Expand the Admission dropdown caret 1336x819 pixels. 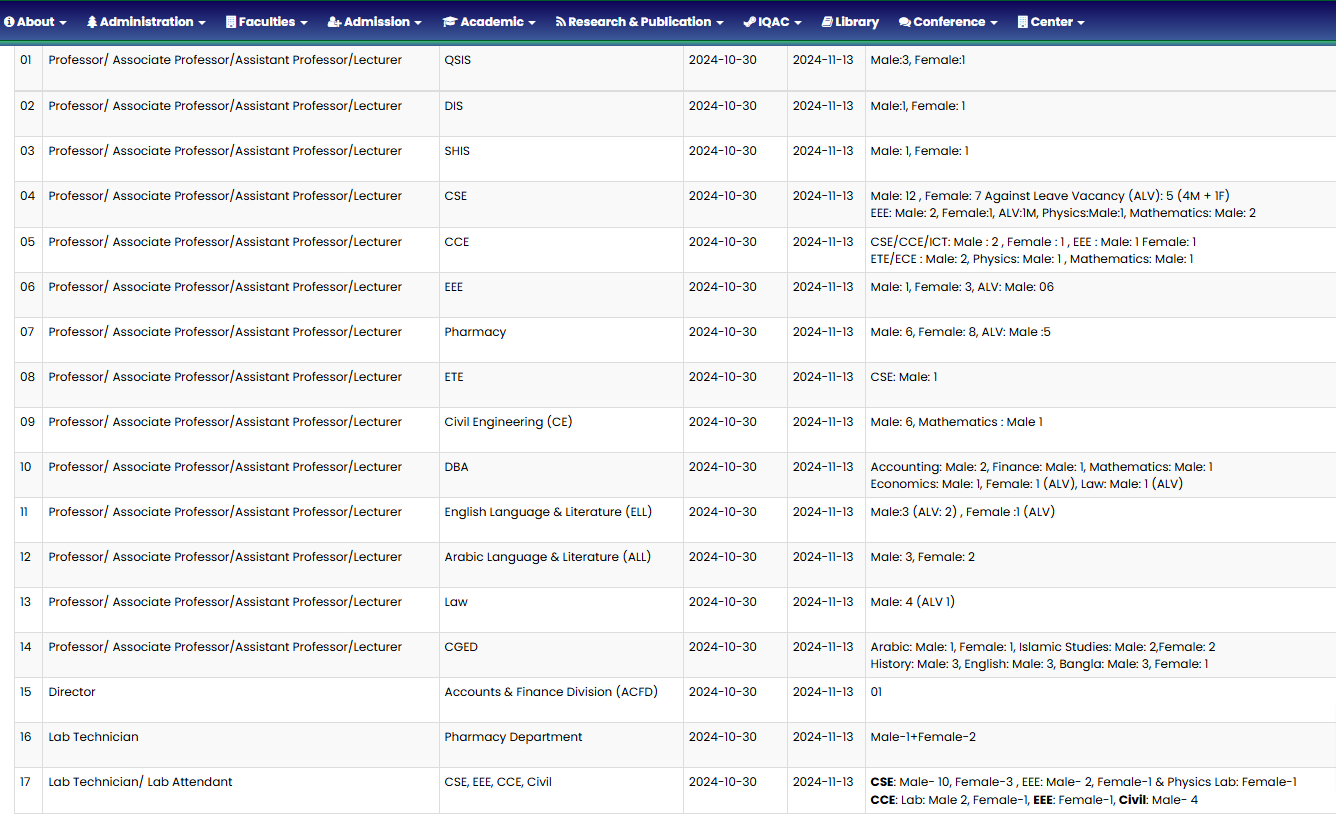(418, 23)
